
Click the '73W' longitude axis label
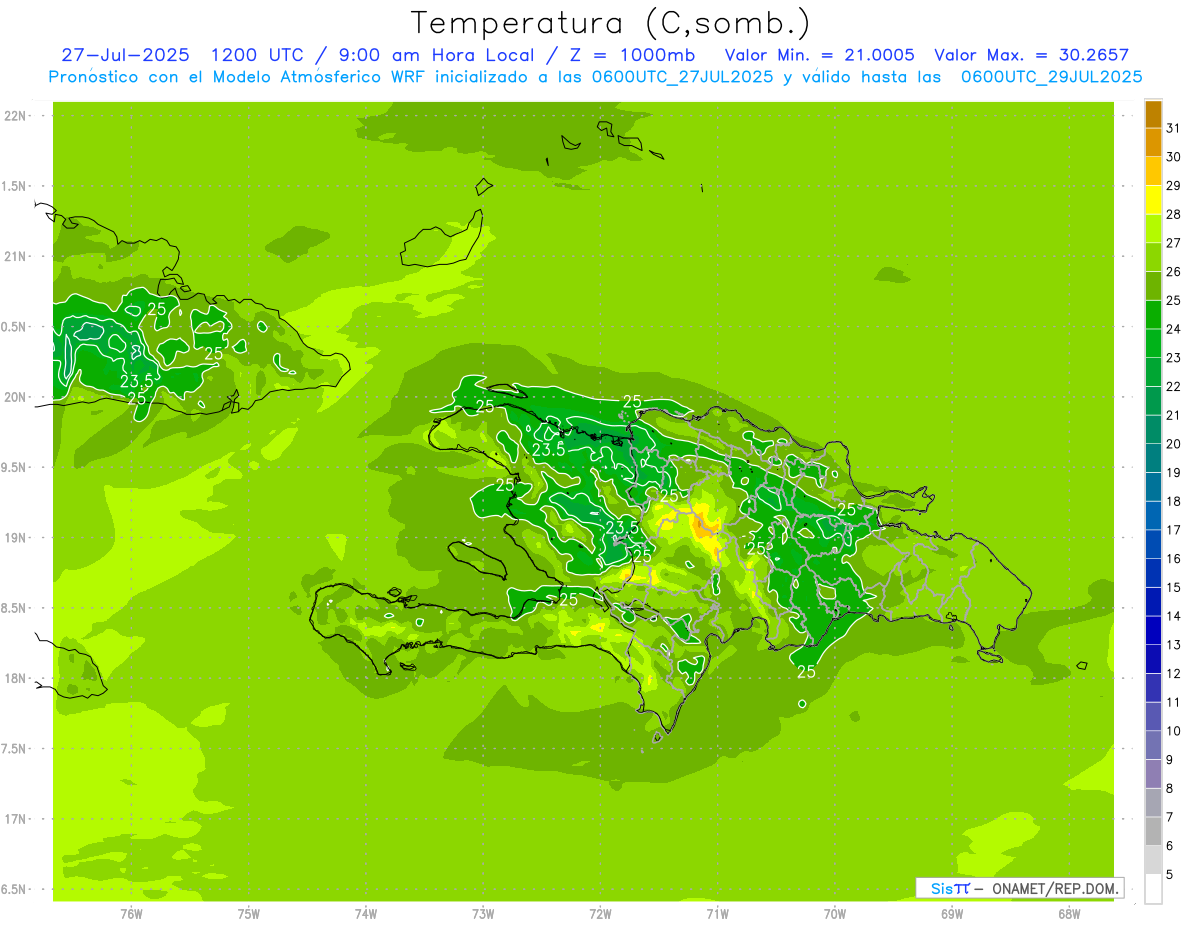(483, 913)
